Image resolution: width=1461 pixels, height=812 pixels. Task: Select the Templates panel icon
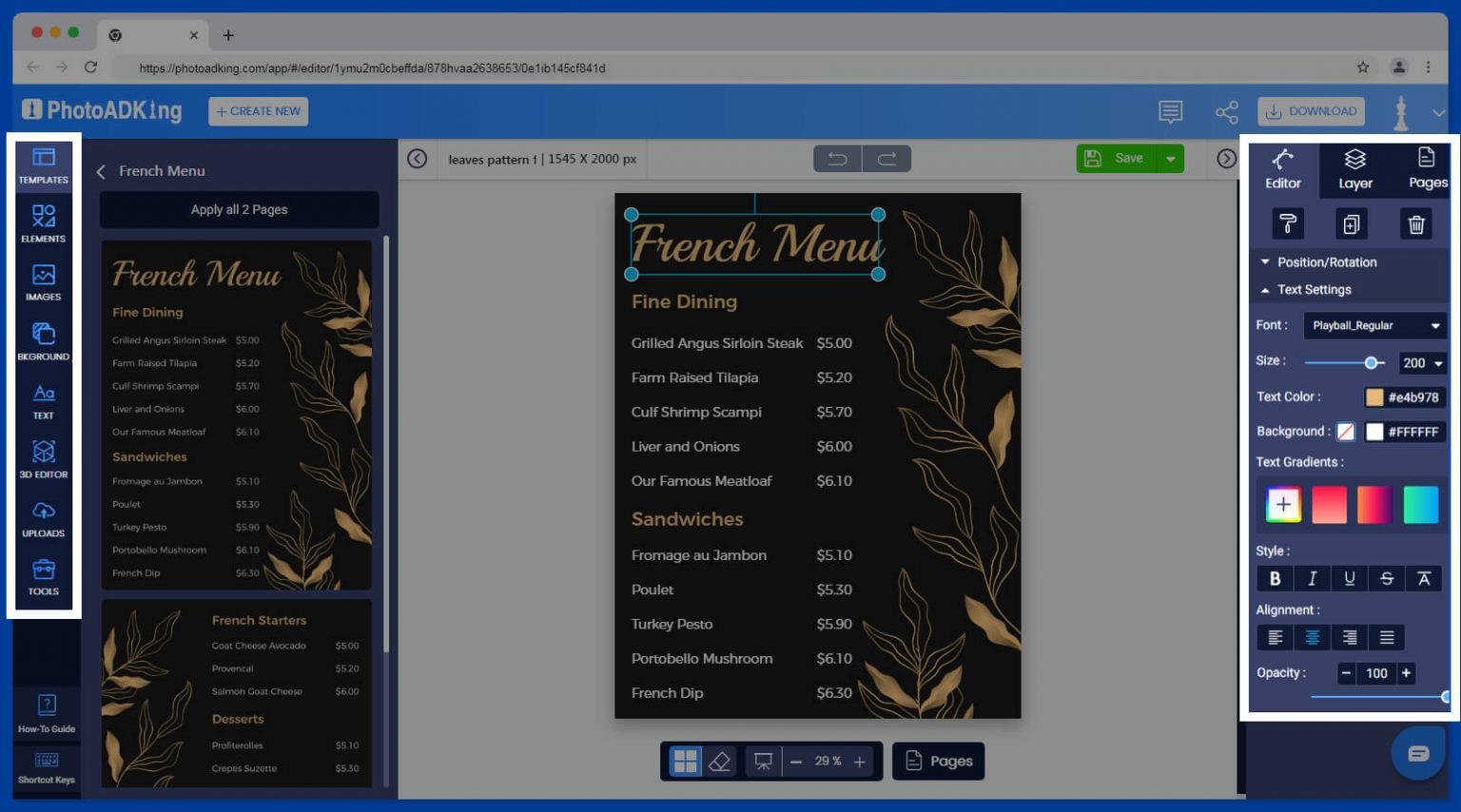[43, 164]
